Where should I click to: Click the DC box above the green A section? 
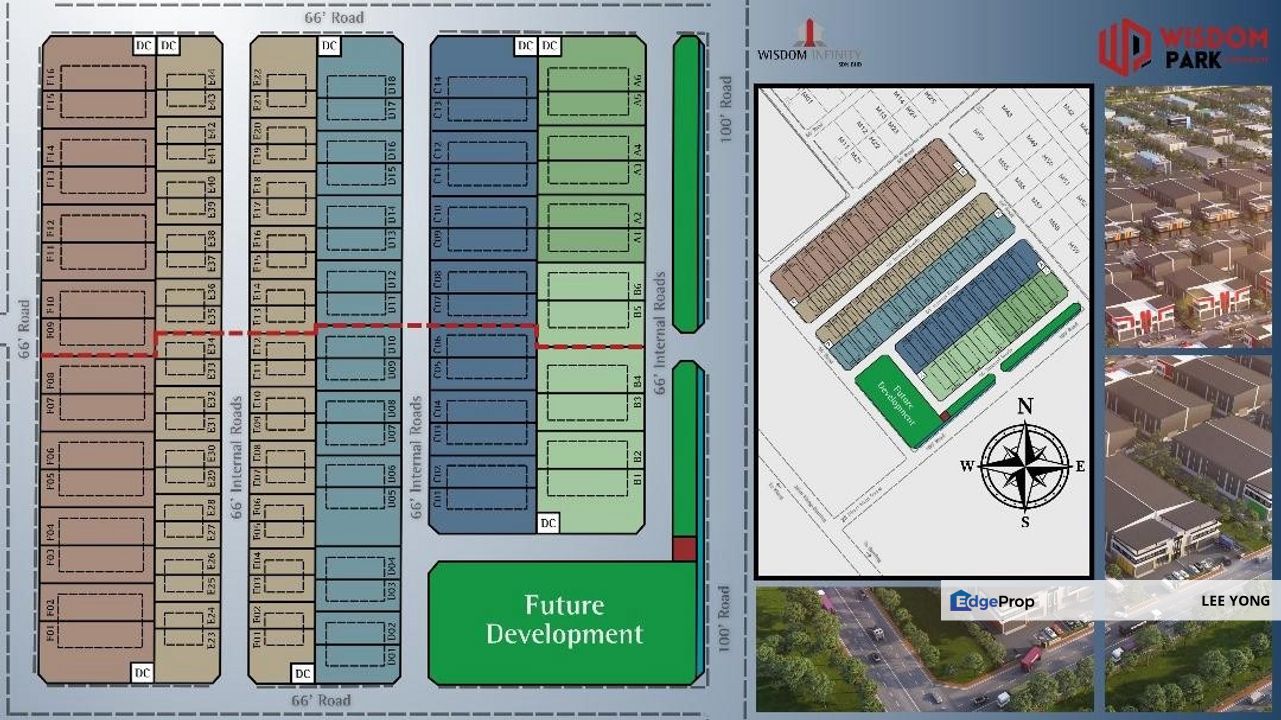pyautogui.click(x=549, y=45)
